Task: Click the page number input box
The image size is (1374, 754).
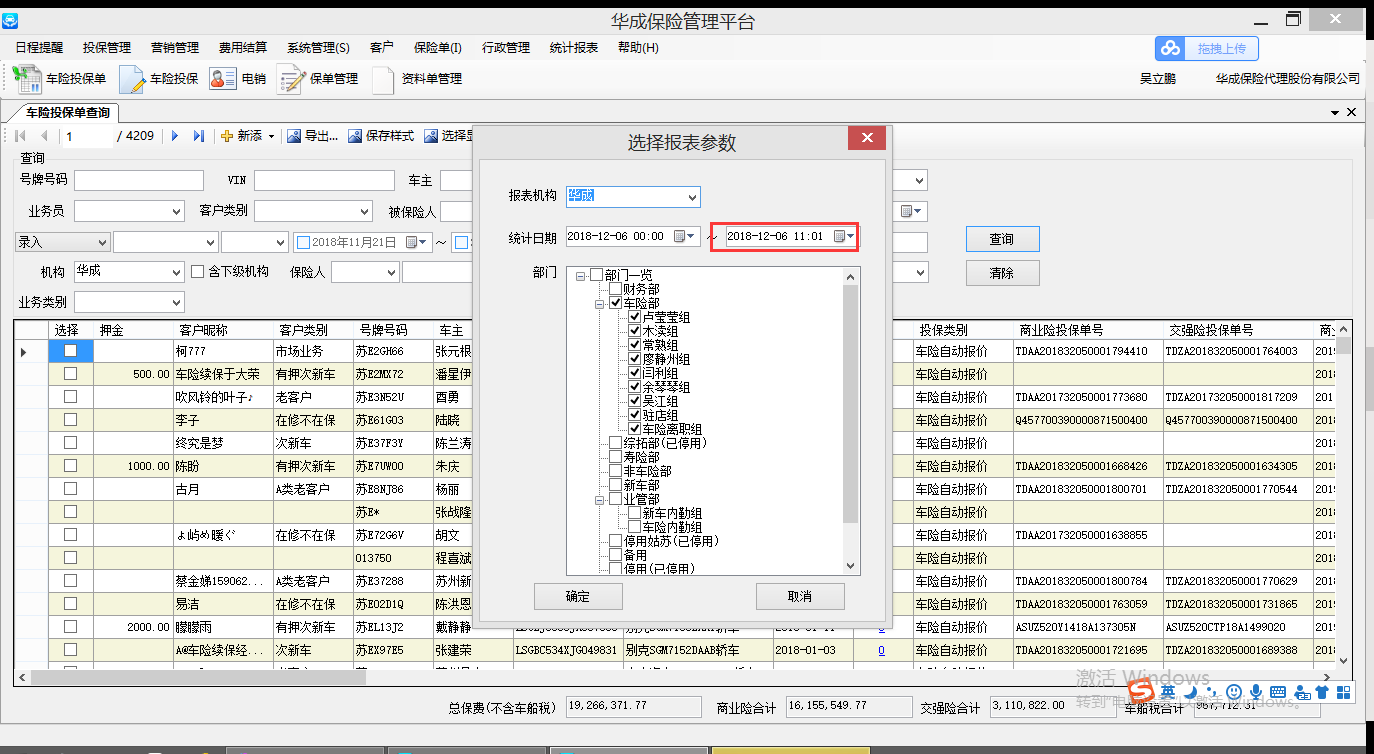Action: click(90, 136)
